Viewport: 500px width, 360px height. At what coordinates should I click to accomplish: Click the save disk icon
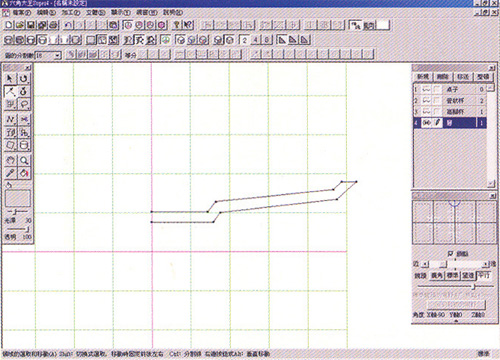coord(31,25)
